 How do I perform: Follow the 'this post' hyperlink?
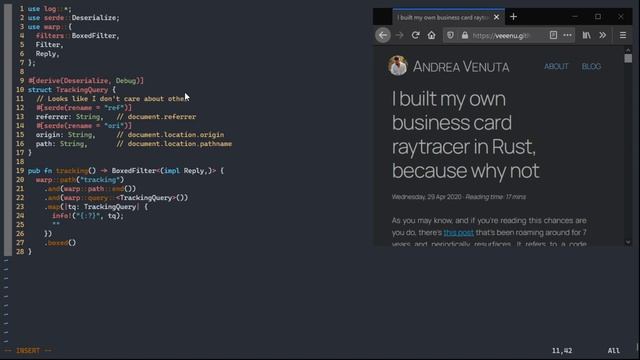[458, 233]
